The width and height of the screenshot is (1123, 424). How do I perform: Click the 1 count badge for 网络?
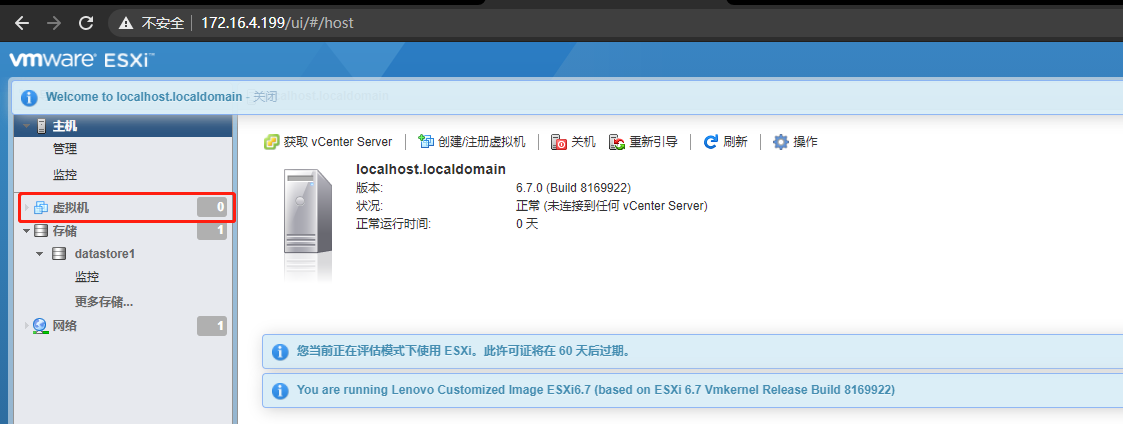[212, 326]
